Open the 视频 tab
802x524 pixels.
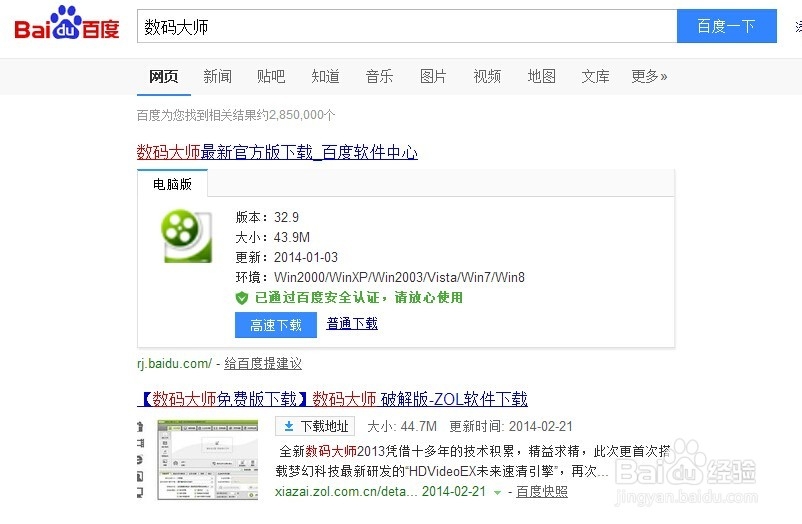click(x=487, y=77)
